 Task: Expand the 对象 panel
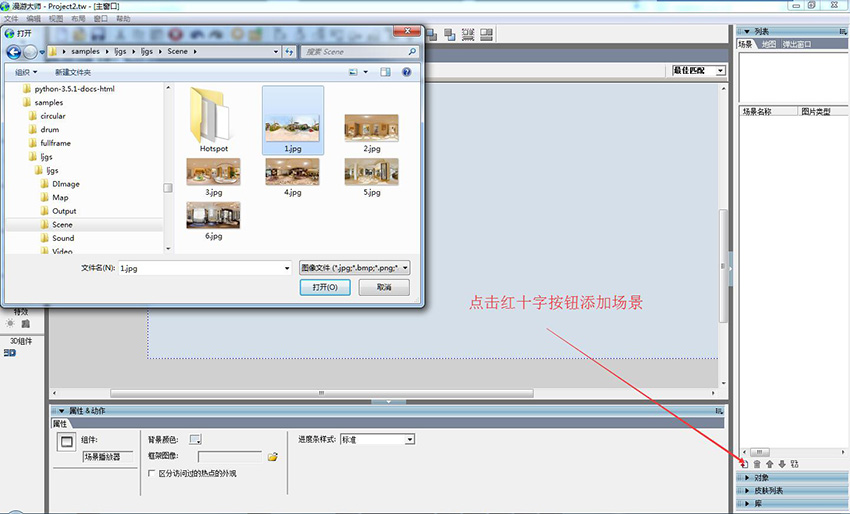coord(762,478)
